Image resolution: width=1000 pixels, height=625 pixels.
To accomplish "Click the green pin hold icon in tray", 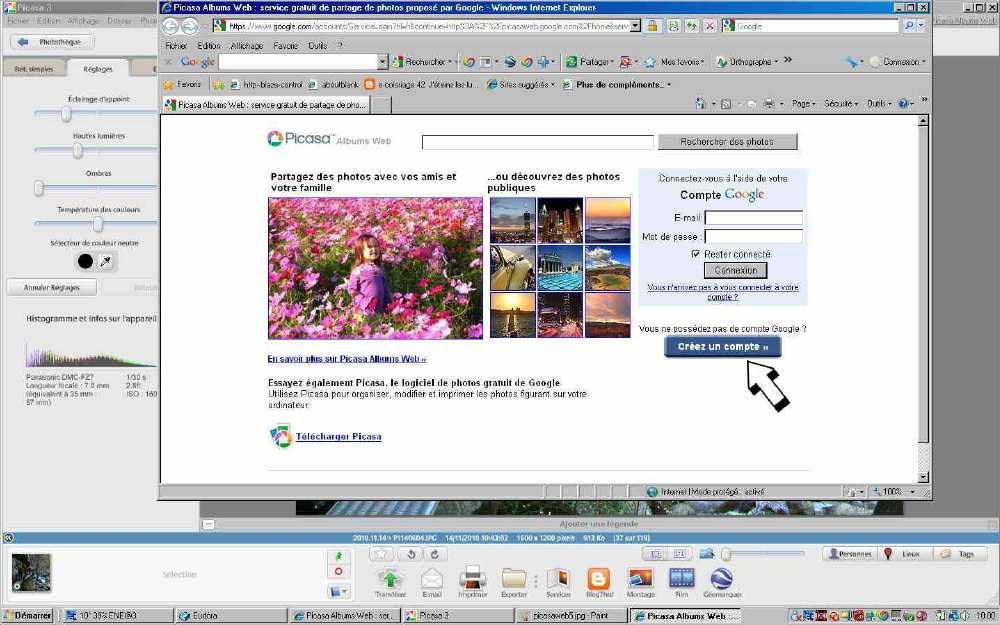I will 339,556.
